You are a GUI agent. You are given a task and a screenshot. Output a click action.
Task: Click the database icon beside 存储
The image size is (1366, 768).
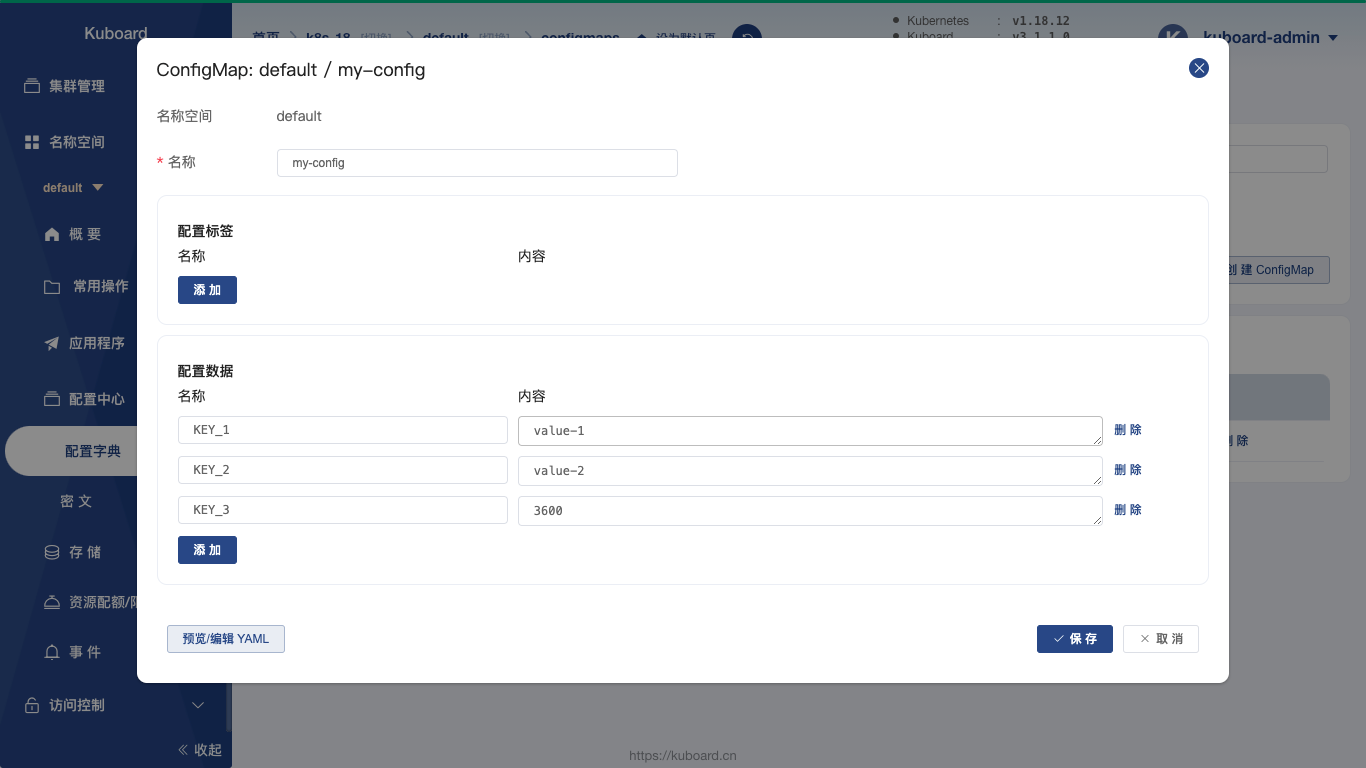pos(52,552)
